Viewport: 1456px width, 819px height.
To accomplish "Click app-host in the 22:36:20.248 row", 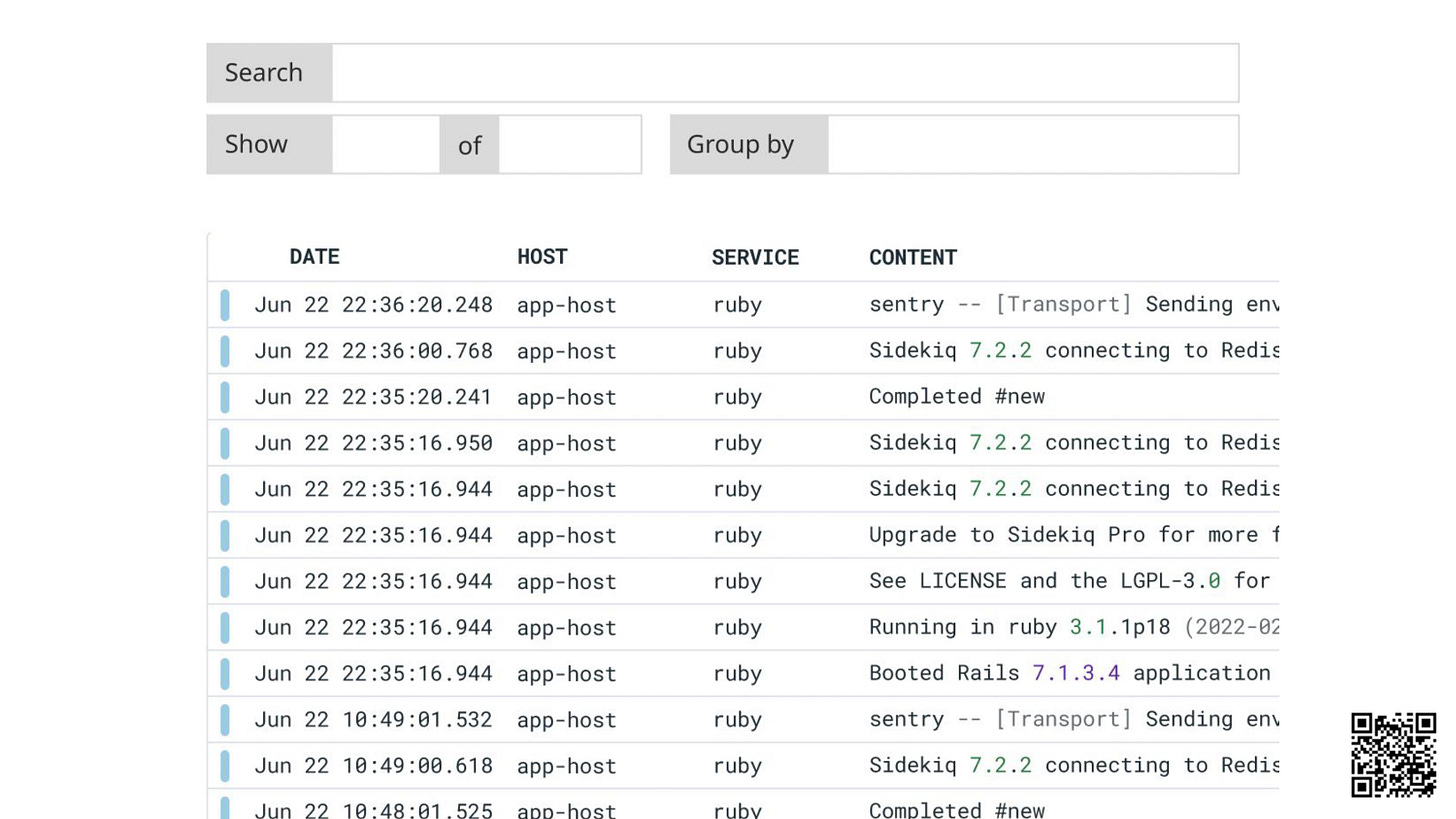I will click(x=567, y=305).
